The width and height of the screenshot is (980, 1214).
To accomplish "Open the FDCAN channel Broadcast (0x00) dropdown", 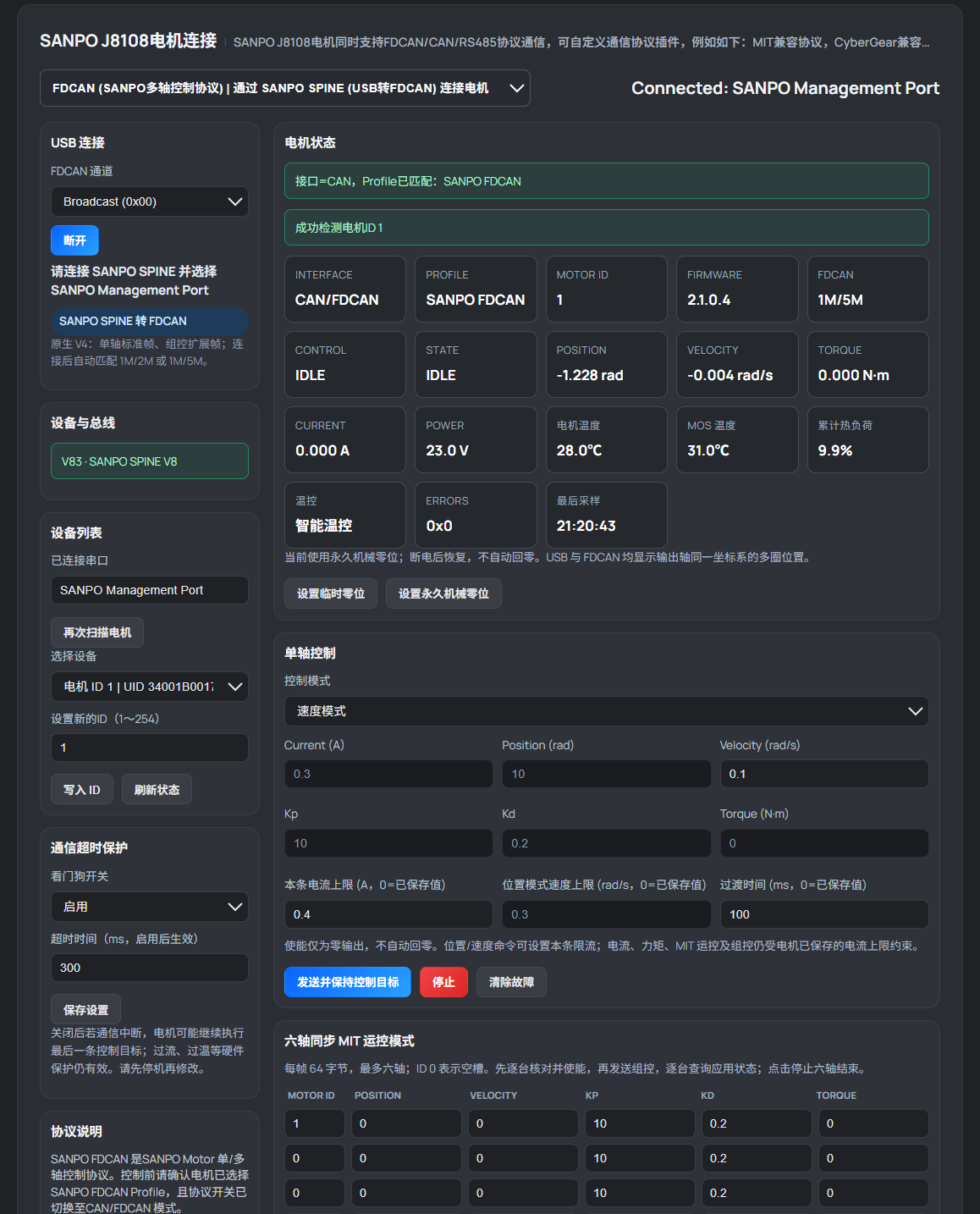I will [x=150, y=201].
